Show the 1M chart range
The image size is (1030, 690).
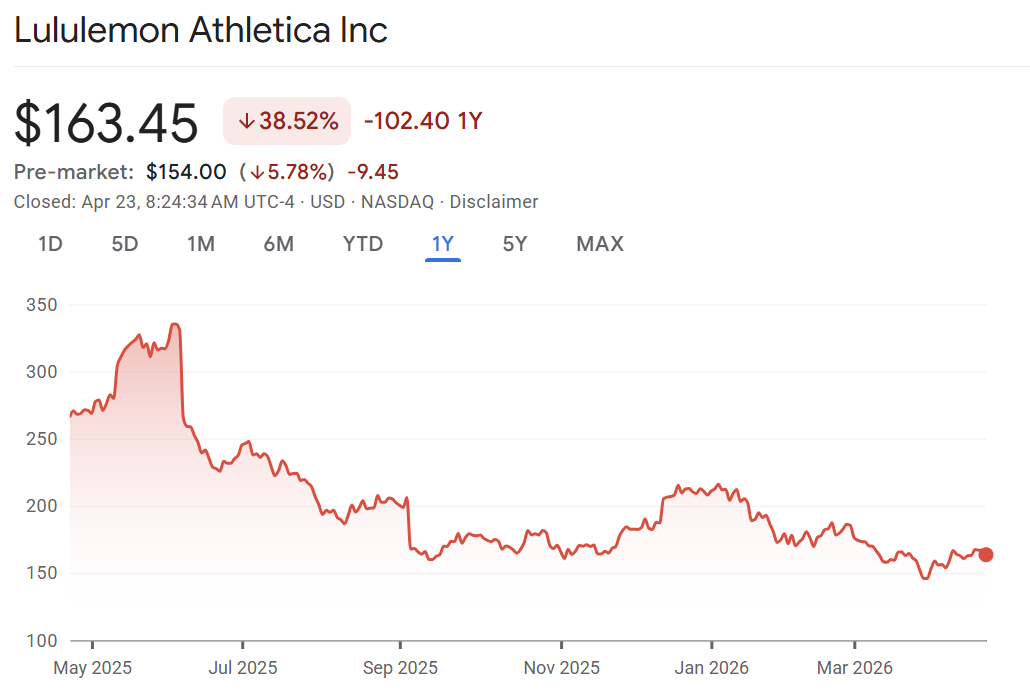(201, 243)
